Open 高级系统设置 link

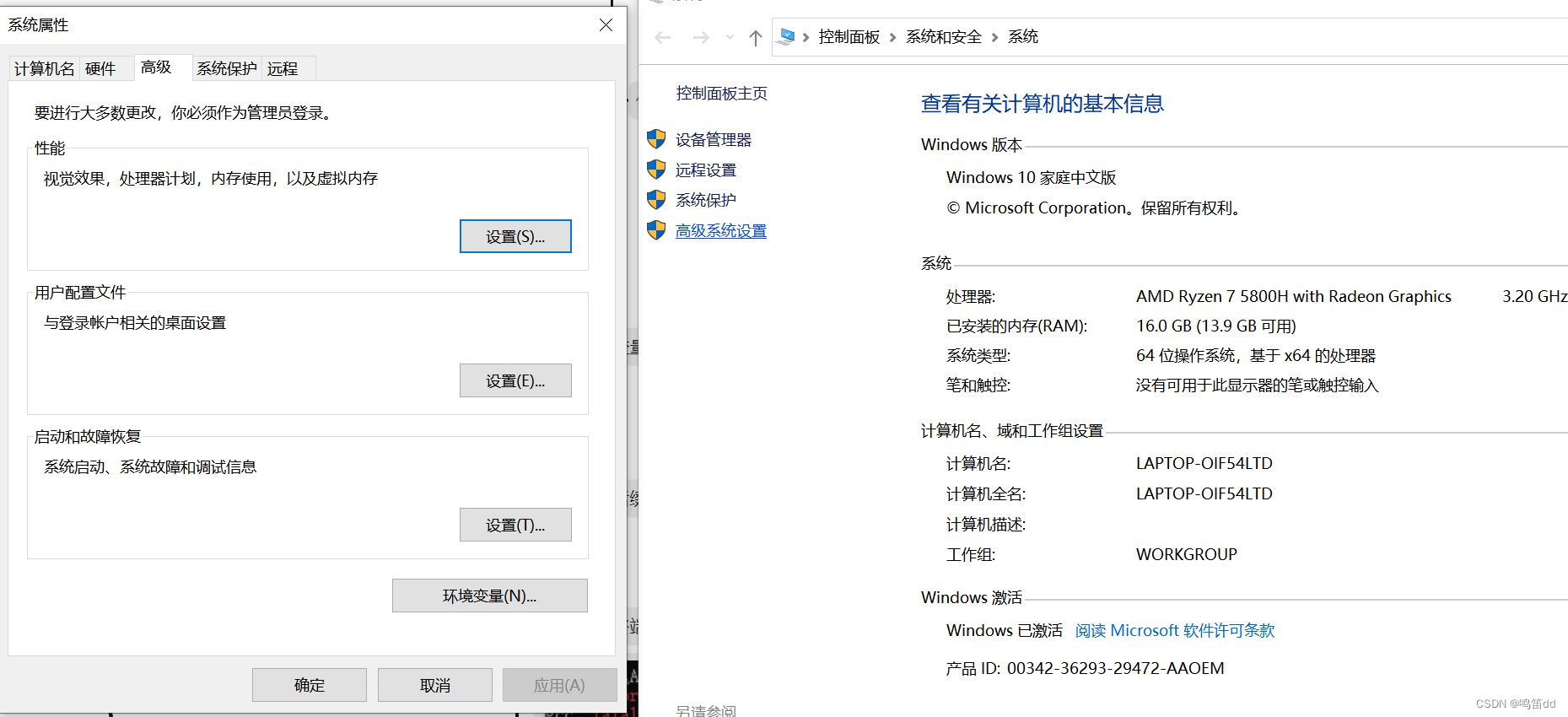click(721, 230)
